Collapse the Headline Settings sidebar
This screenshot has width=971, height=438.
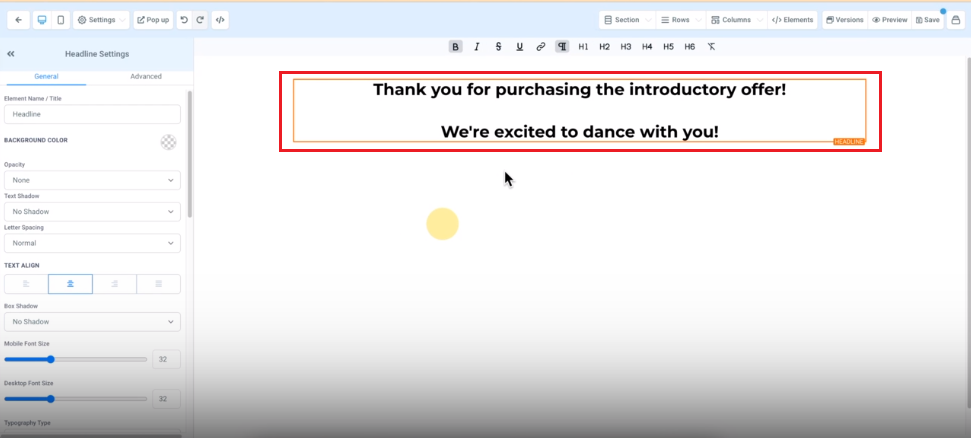pyautogui.click(x=11, y=54)
